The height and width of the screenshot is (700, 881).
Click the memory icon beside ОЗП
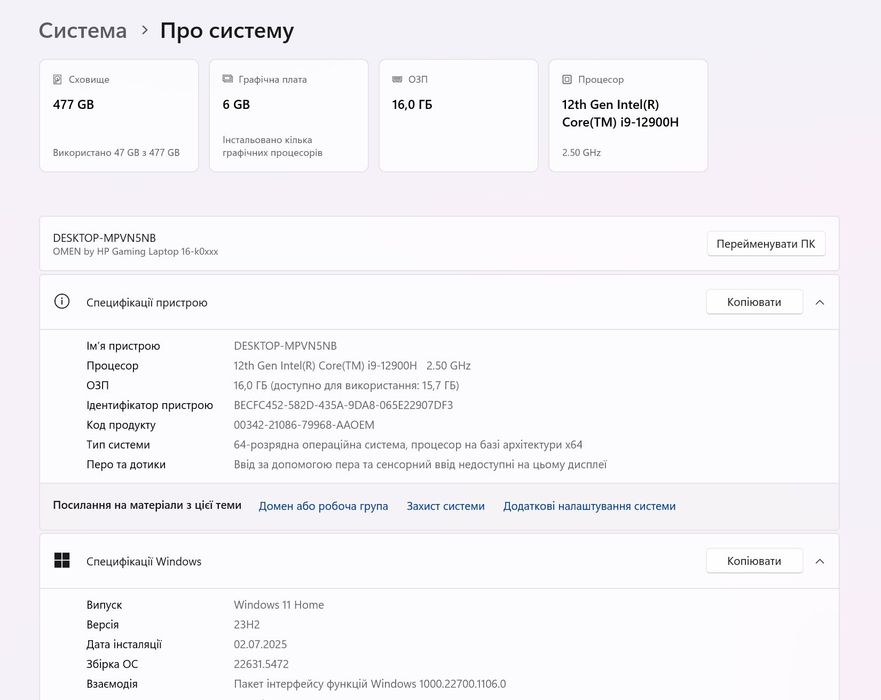pos(398,79)
